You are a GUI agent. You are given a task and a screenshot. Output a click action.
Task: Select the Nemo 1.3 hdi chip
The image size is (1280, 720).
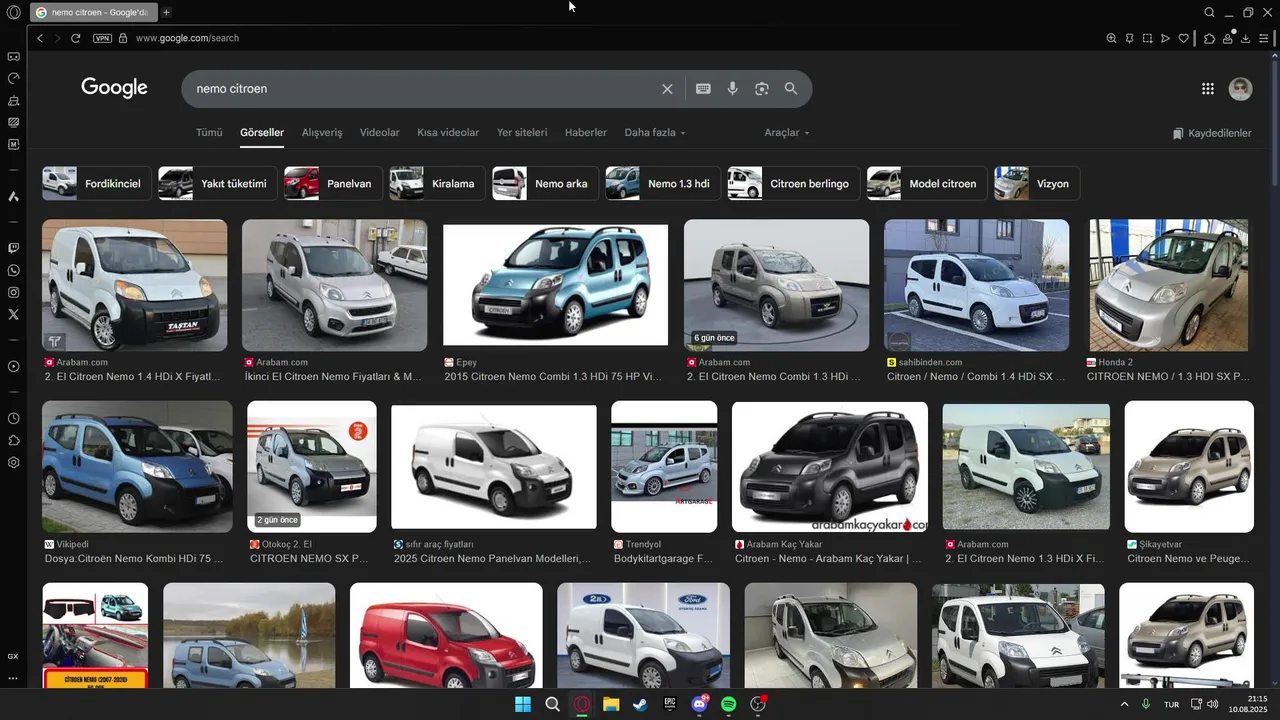663,184
